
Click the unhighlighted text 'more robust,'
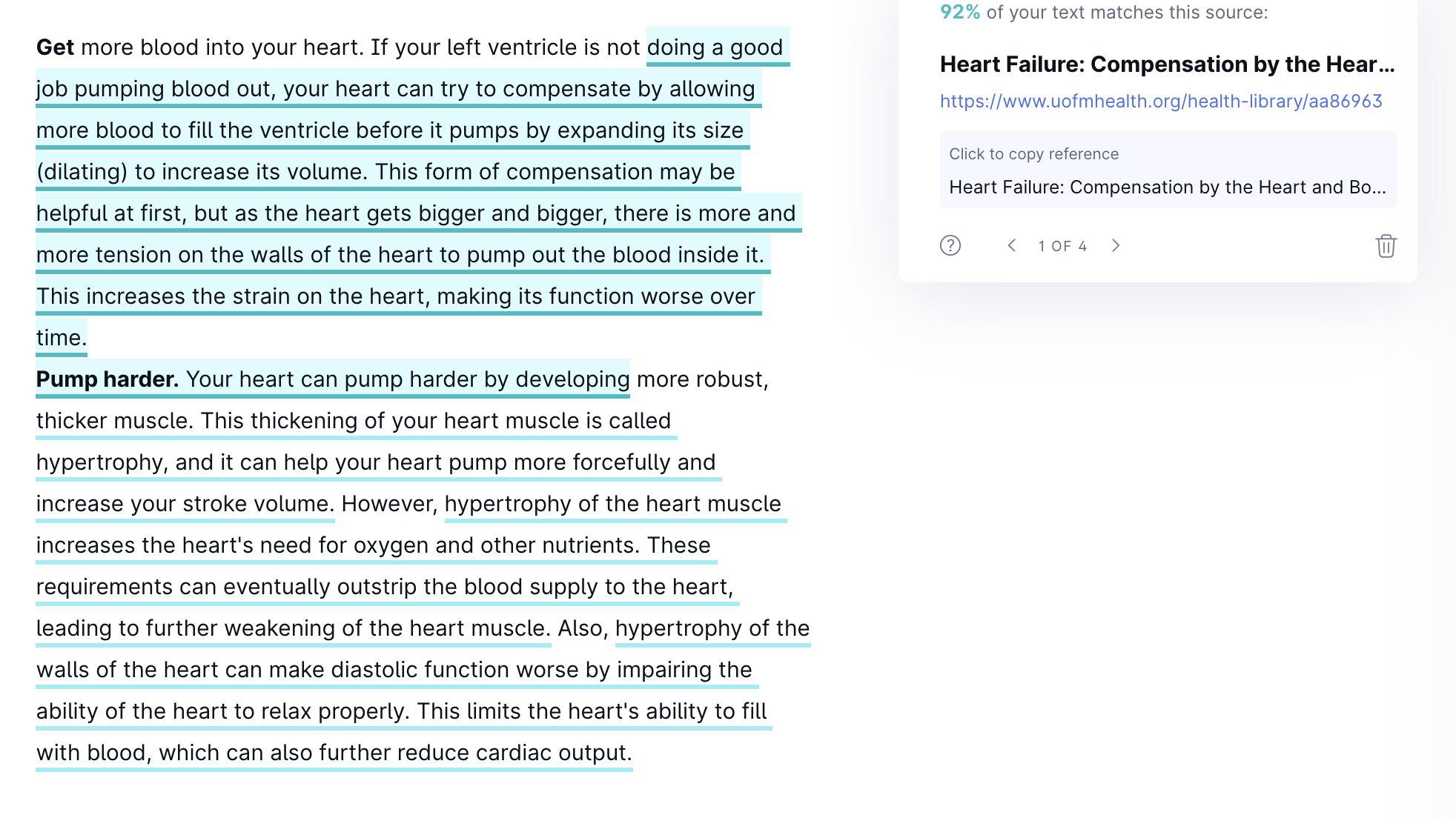tap(702, 379)
